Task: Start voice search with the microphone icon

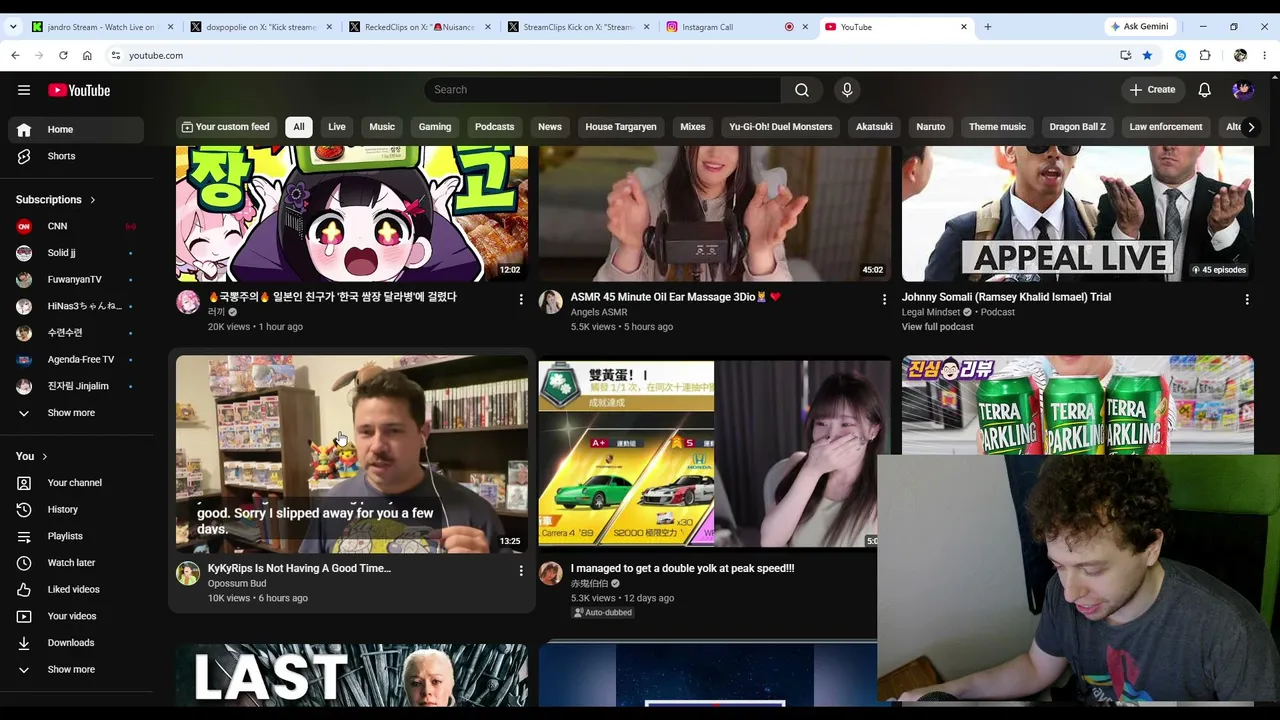Action: tap(847, 90)
